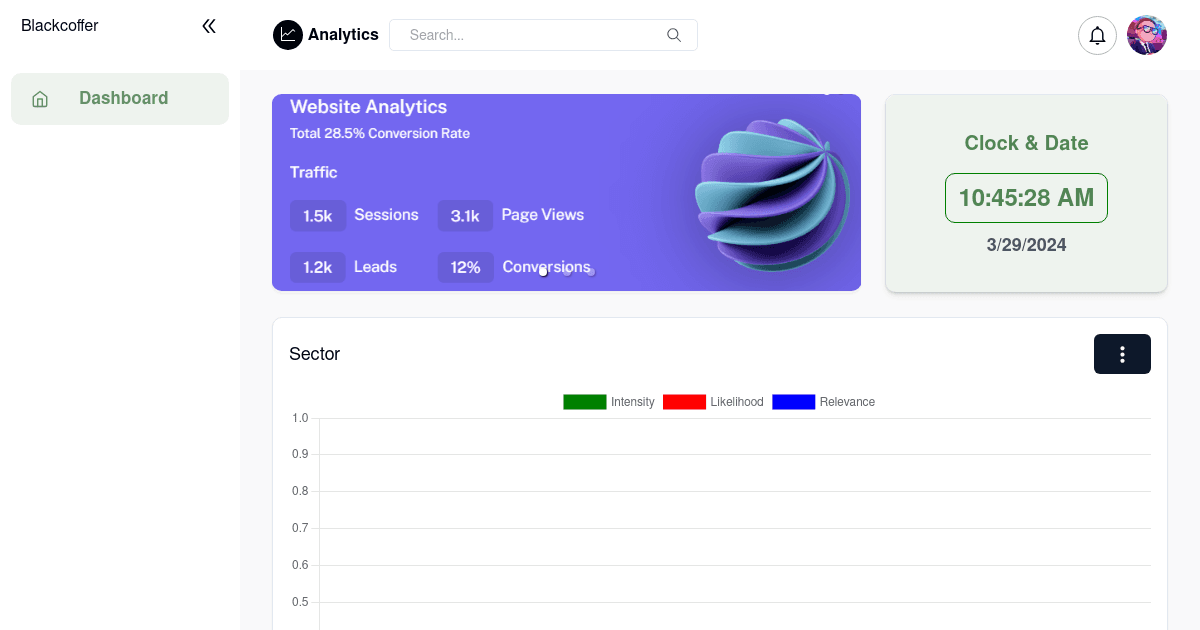Click the search magnifier icon

[674, 35]
